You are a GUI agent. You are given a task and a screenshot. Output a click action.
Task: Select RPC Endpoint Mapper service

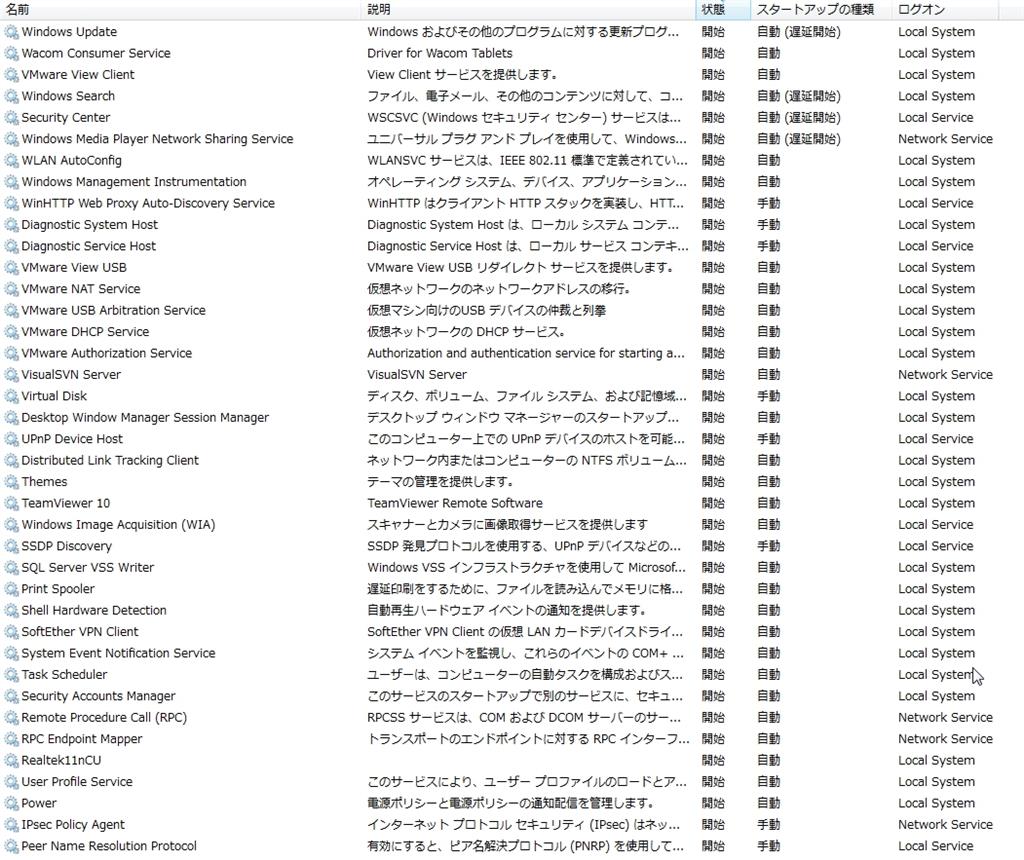click(x=82, y=739)
